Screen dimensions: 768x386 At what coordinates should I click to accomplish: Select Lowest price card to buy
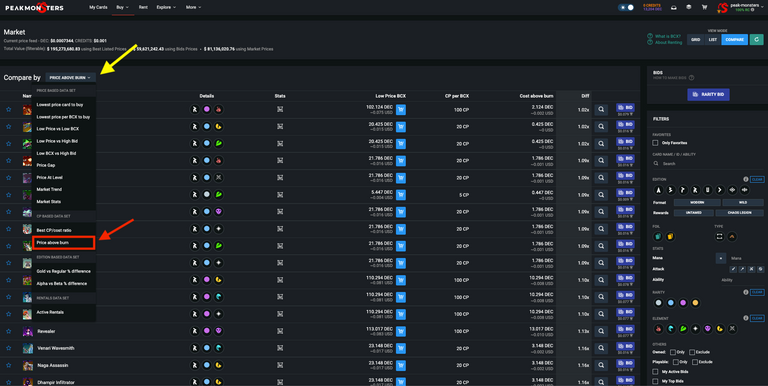[60, 105]
